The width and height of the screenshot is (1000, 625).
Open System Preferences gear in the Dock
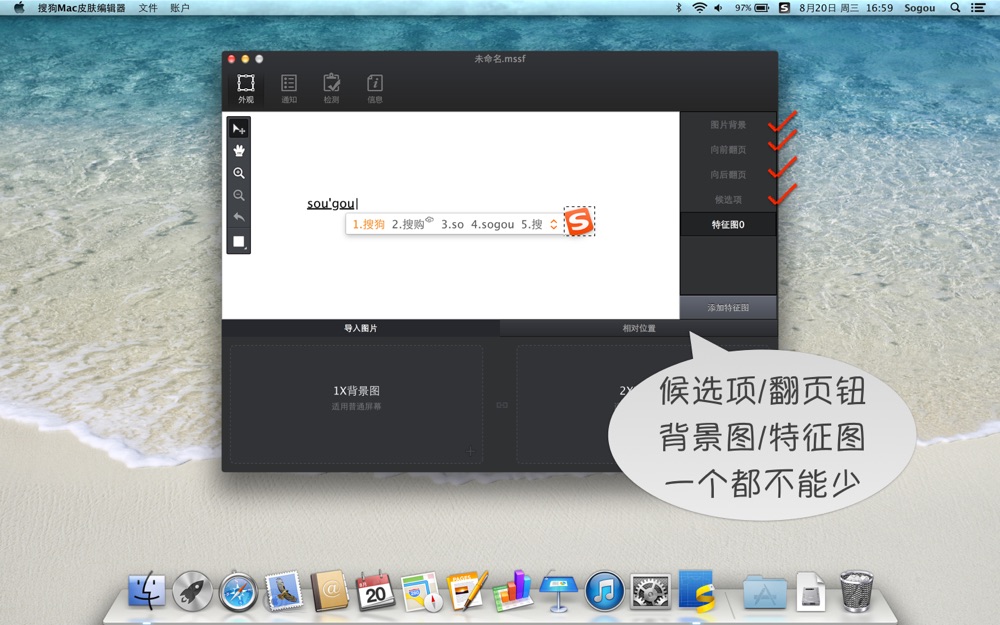(x=651, y=592)
